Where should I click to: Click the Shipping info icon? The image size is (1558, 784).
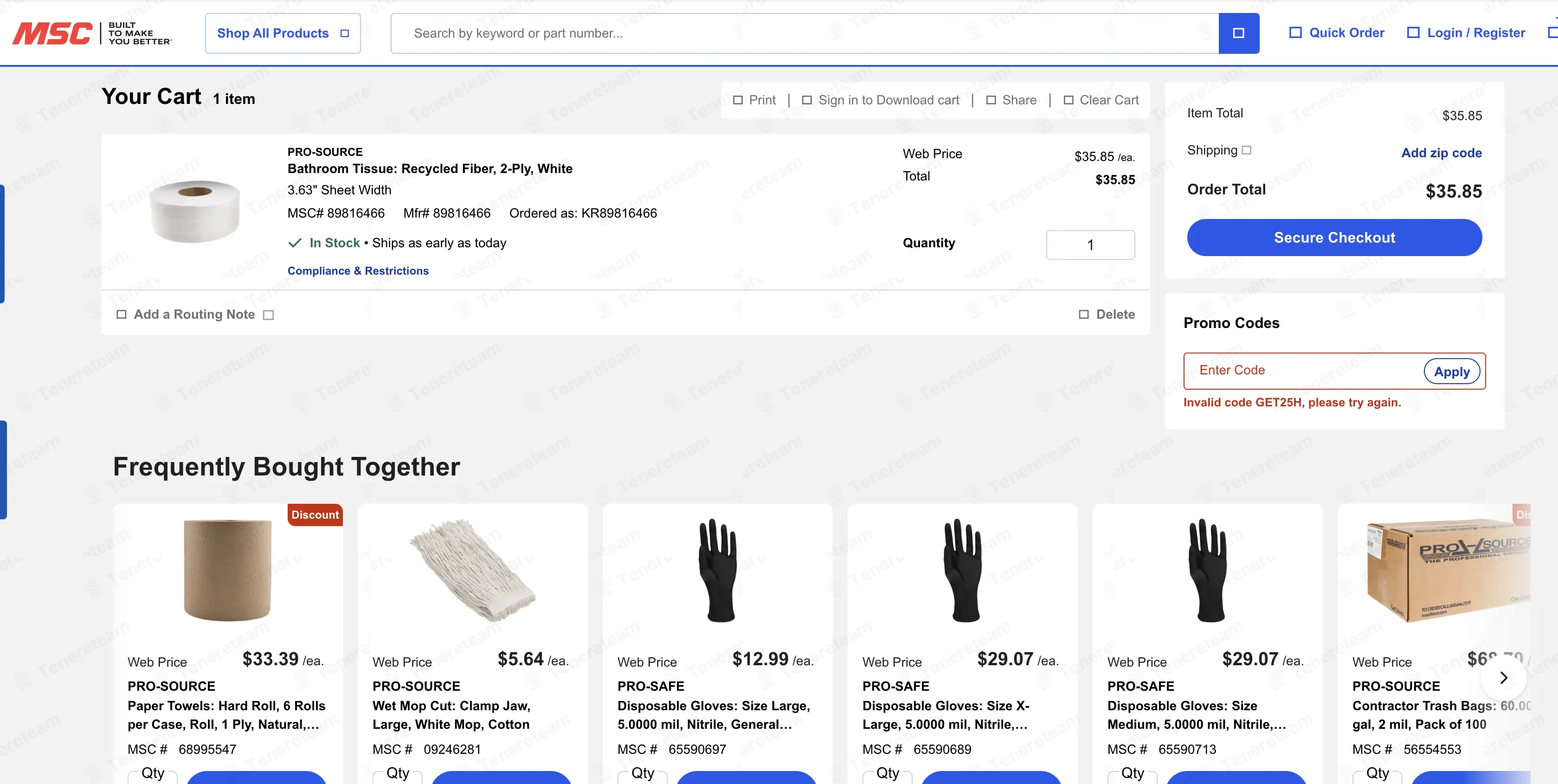[x=1247, y=150]
